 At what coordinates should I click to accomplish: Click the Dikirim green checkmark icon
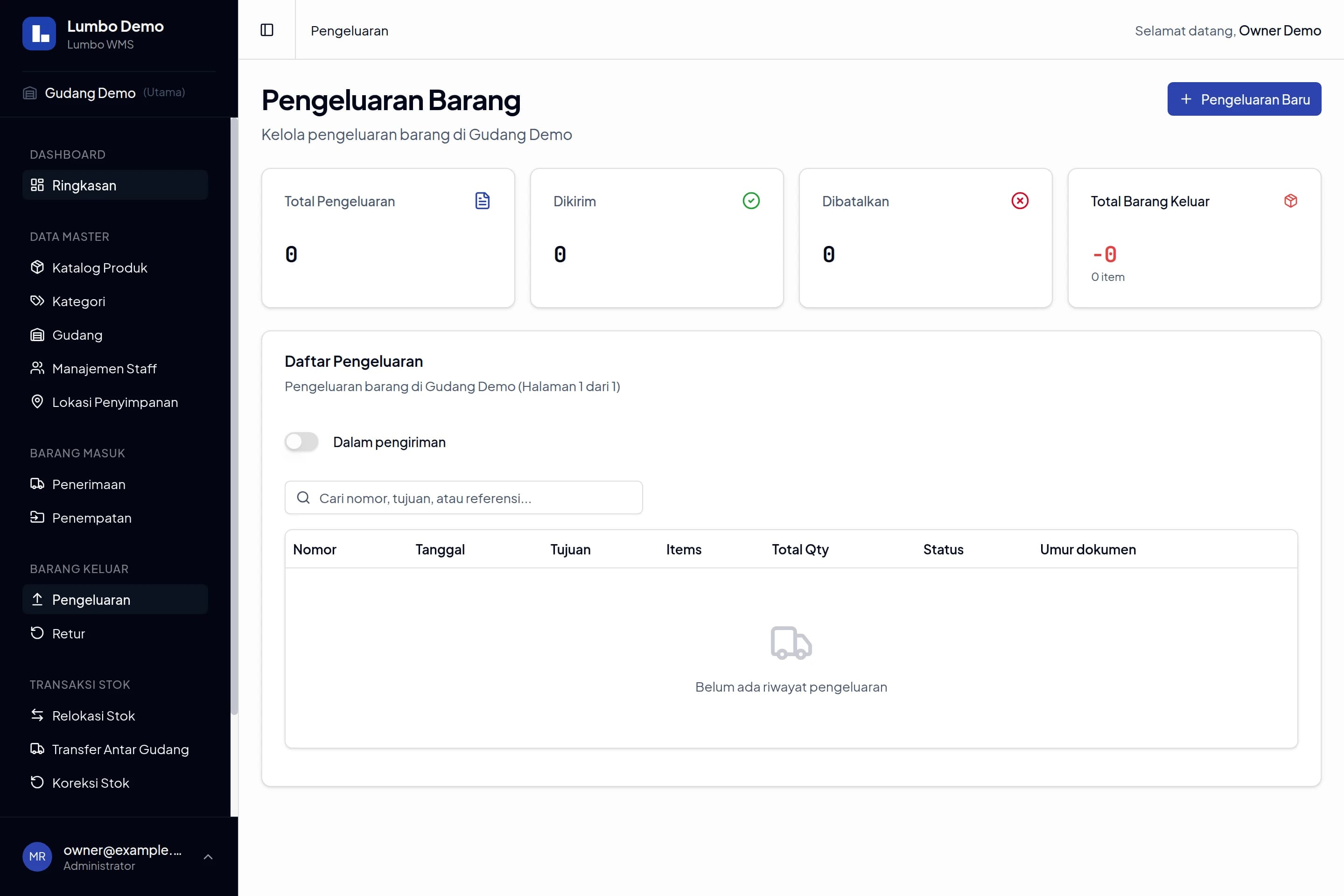[751, 201]
